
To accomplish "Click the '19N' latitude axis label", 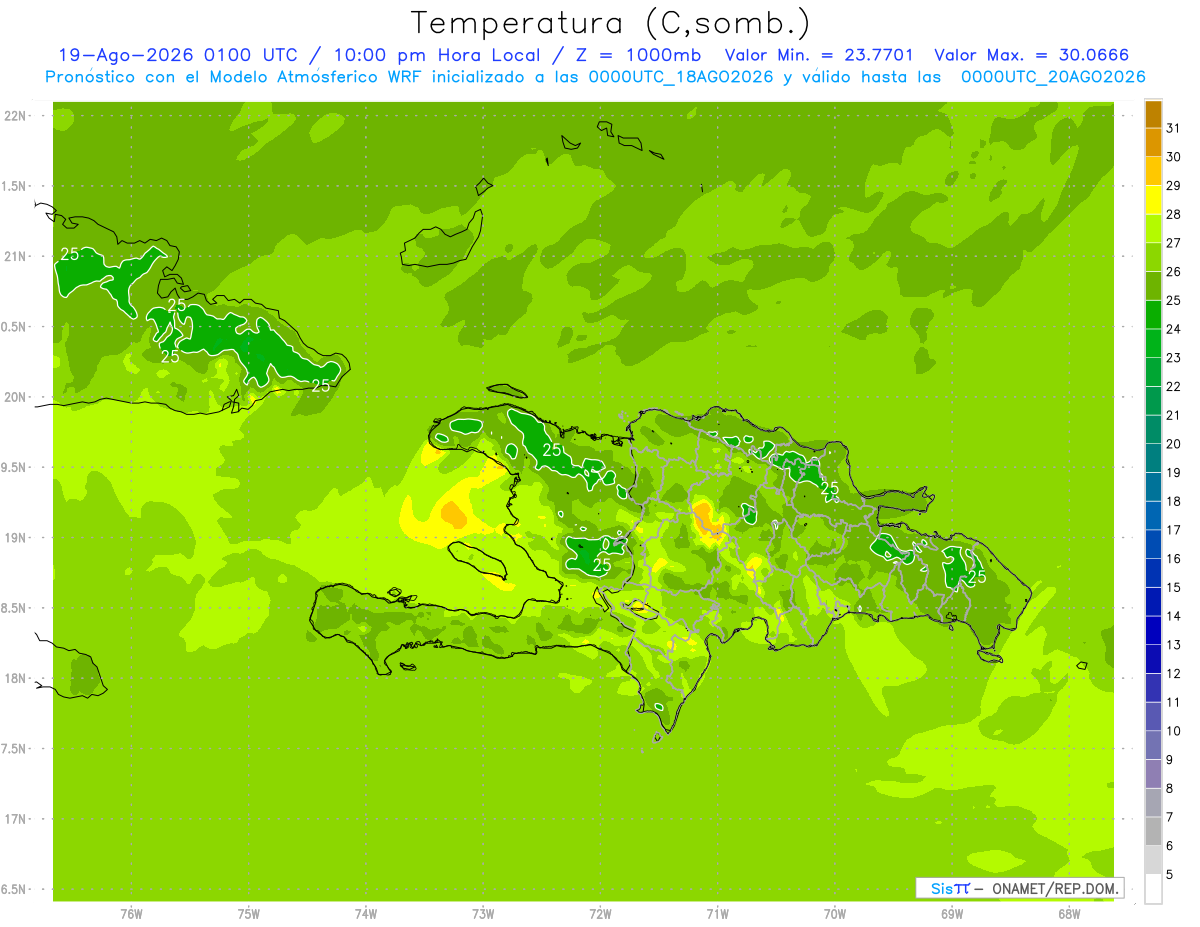I will [x=15, y=538].
